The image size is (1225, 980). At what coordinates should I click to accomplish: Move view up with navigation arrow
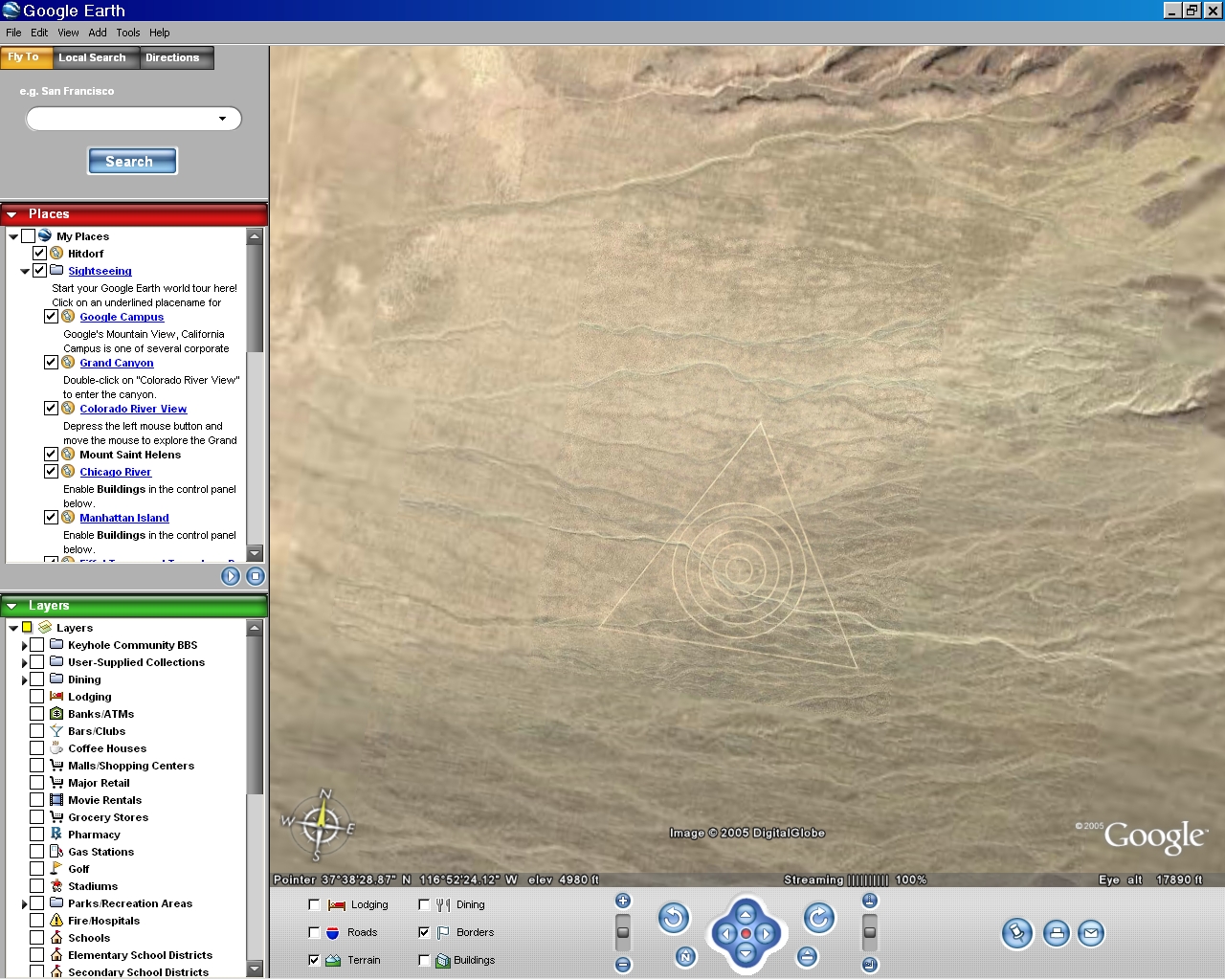tap(746, 914)
